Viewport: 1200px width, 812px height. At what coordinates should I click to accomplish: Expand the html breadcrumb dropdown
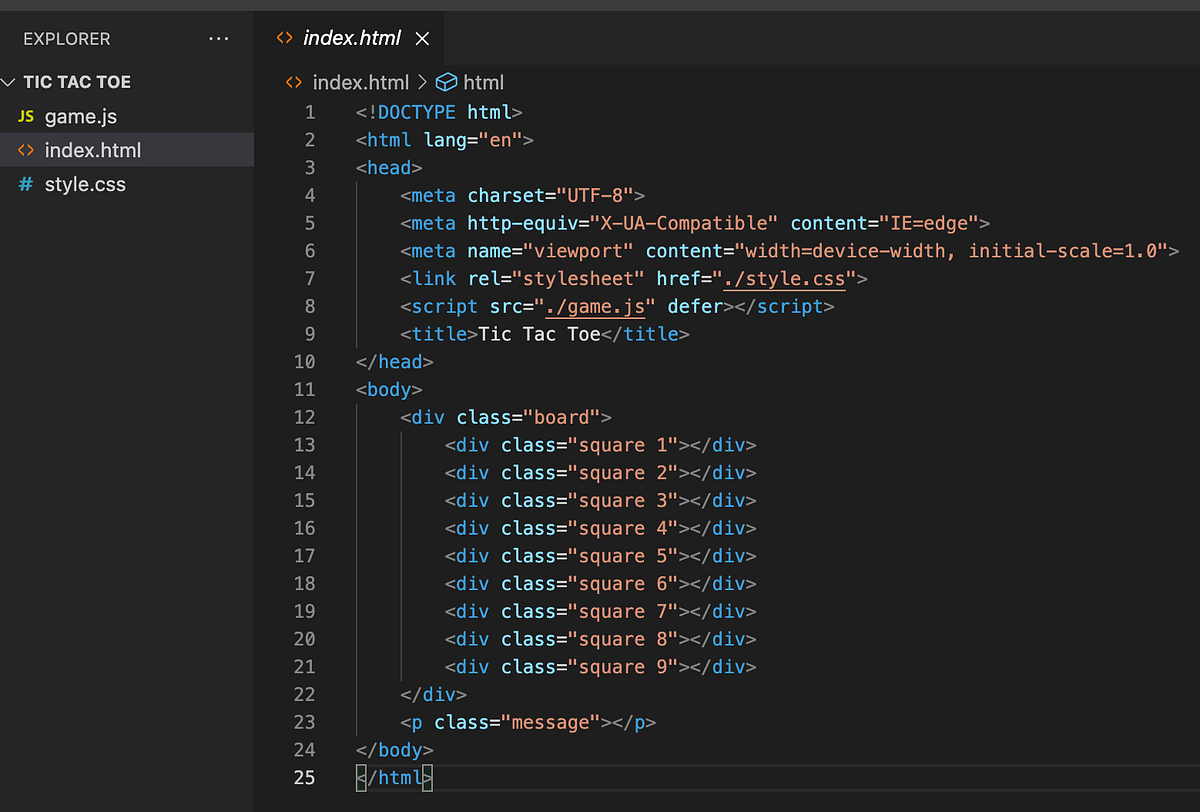[x=485, y=82]
